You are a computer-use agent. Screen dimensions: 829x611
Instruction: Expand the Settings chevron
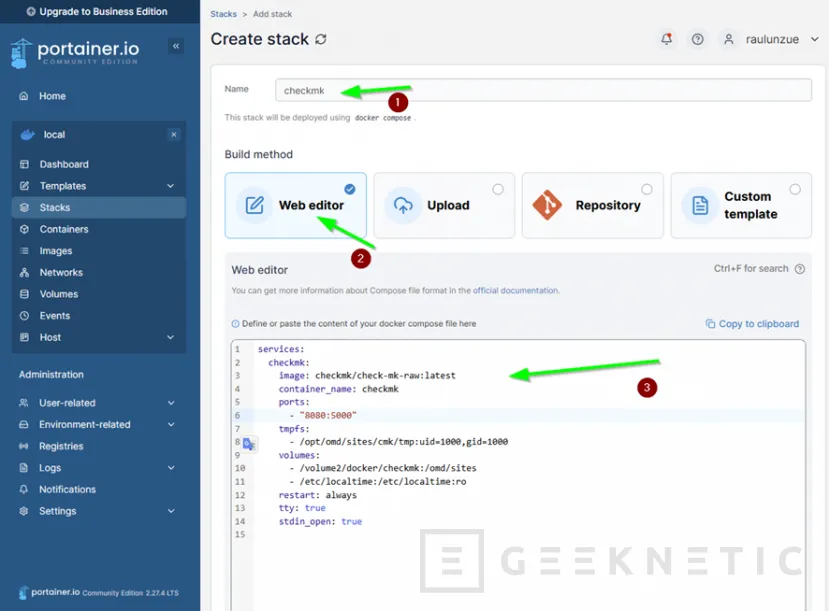171,511
